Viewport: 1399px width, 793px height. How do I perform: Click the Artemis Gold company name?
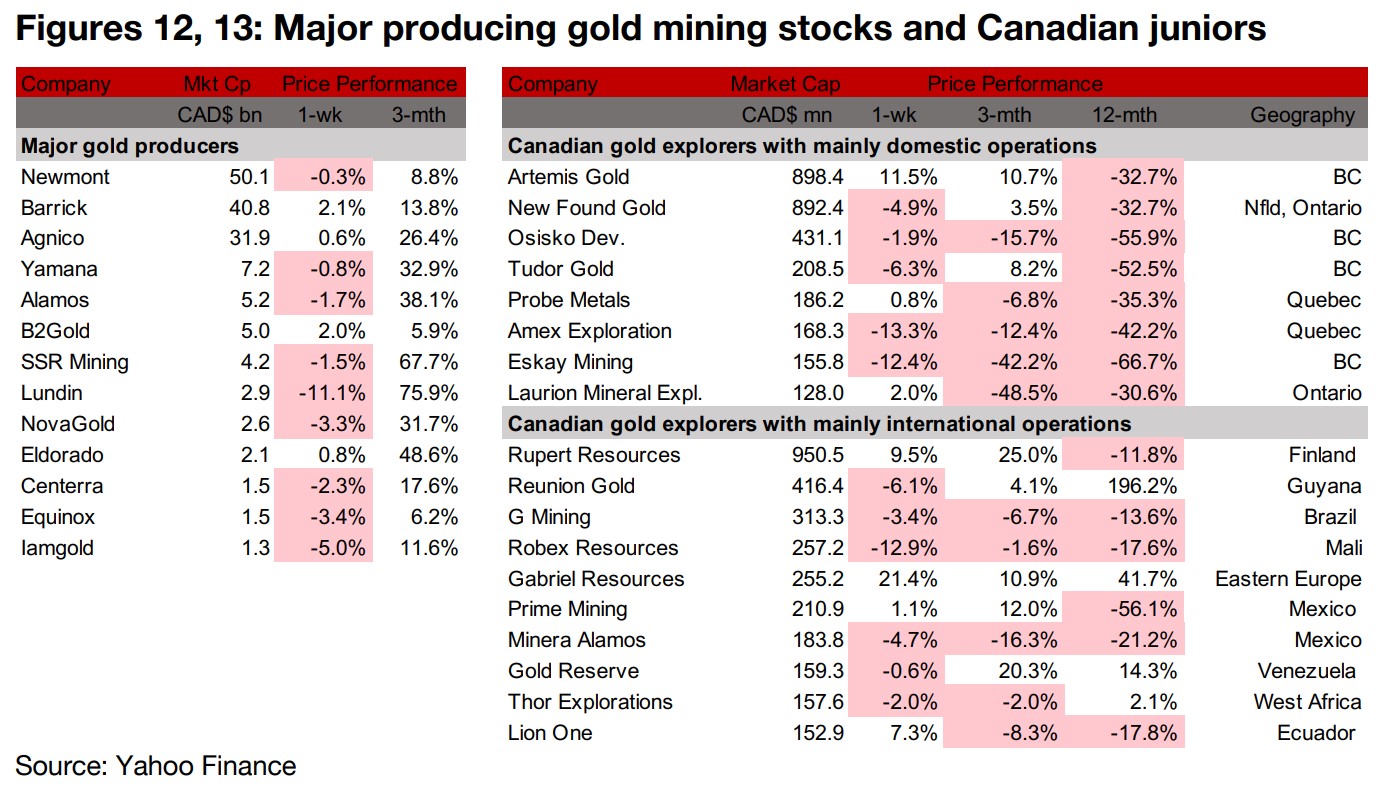coord(568,177)
